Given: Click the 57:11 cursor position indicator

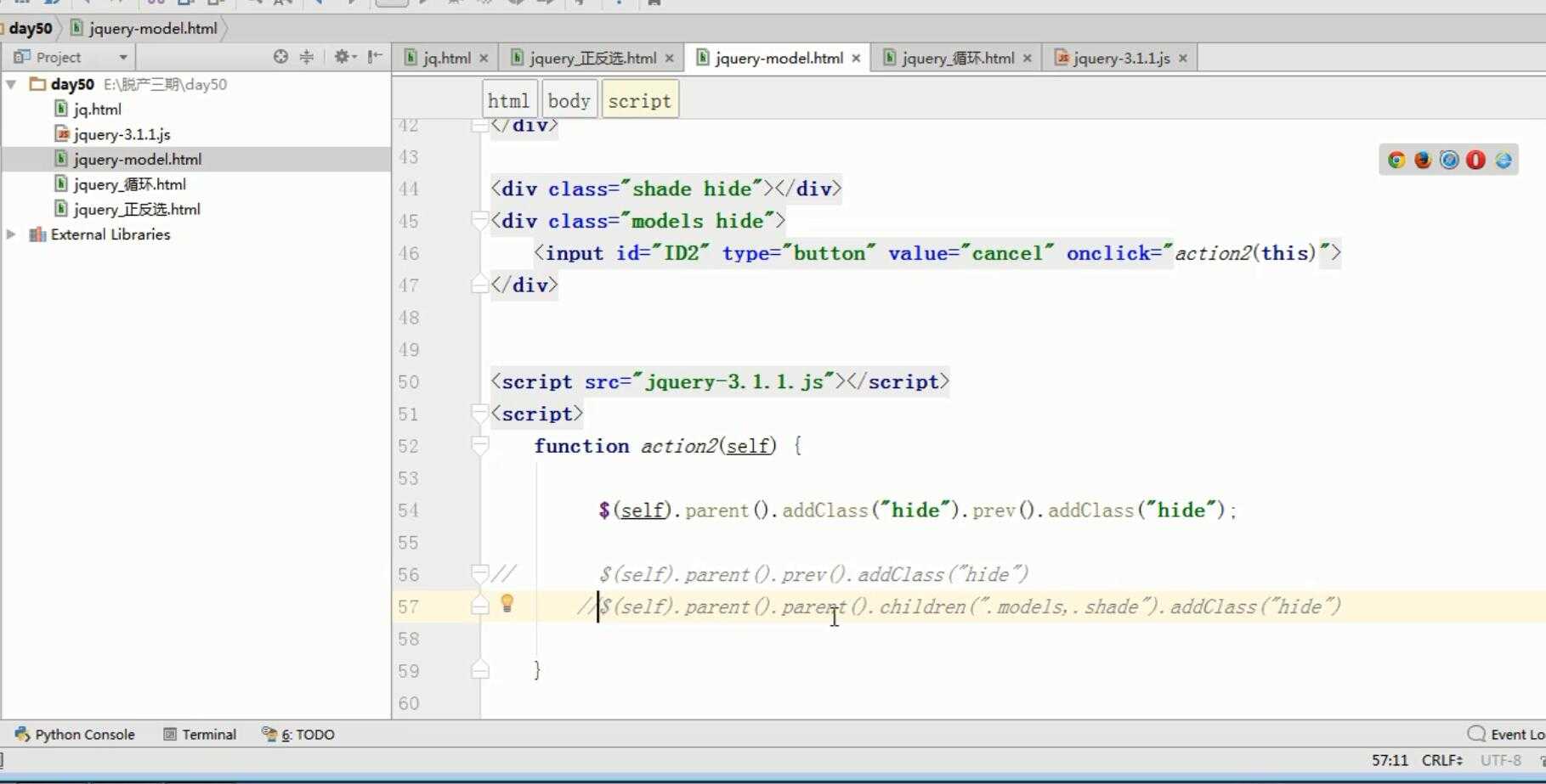Looking at the screenshot, I should [1390, 760].
